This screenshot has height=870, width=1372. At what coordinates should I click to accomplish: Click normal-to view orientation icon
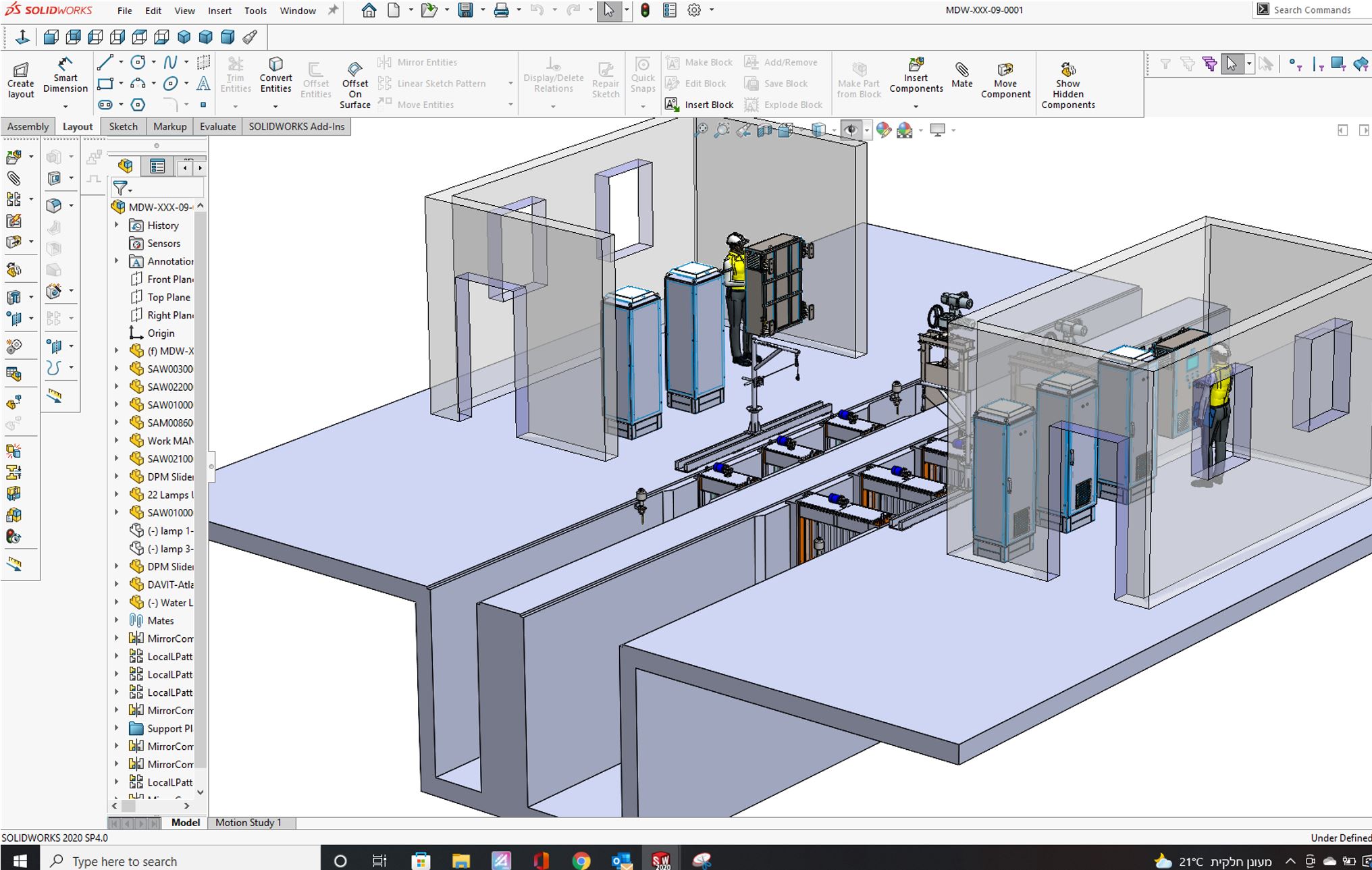22,36
